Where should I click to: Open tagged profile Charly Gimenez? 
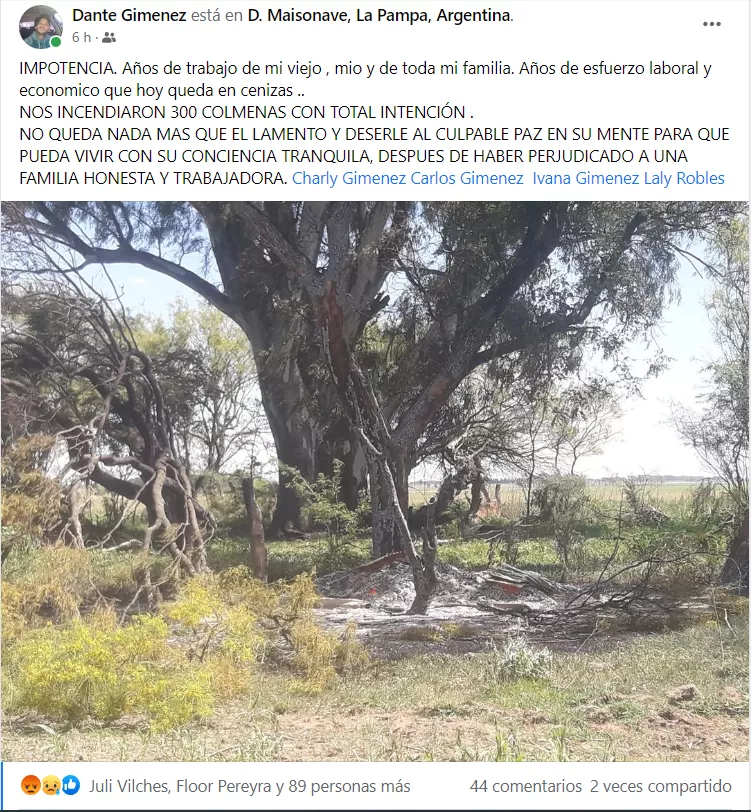coord(349,178)
